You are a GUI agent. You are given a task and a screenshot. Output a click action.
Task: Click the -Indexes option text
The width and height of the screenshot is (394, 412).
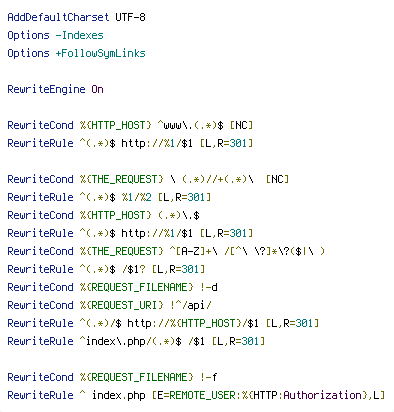tap(79, 35)
